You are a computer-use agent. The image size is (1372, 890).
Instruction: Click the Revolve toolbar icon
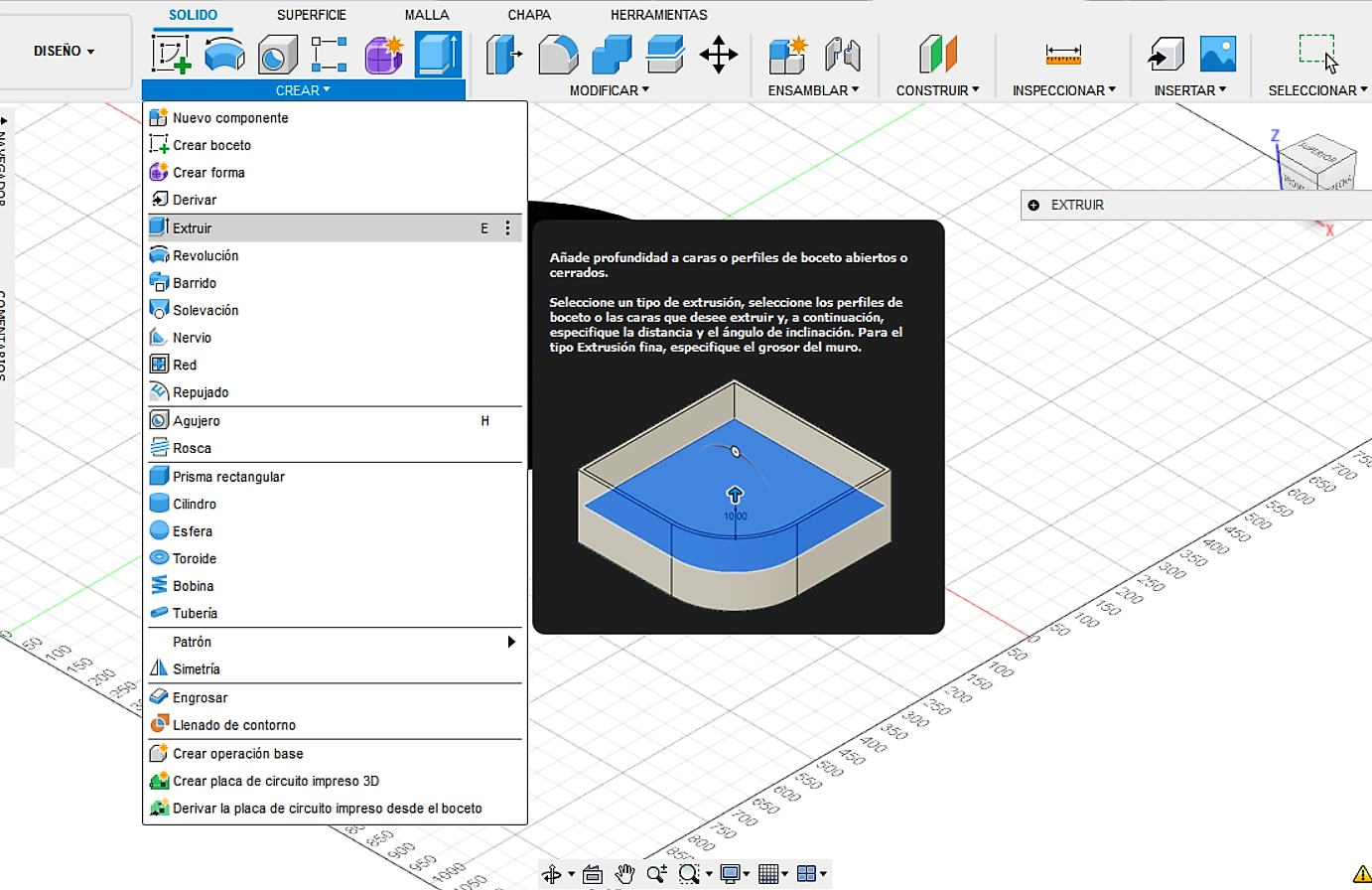click(x=224, y=54)
